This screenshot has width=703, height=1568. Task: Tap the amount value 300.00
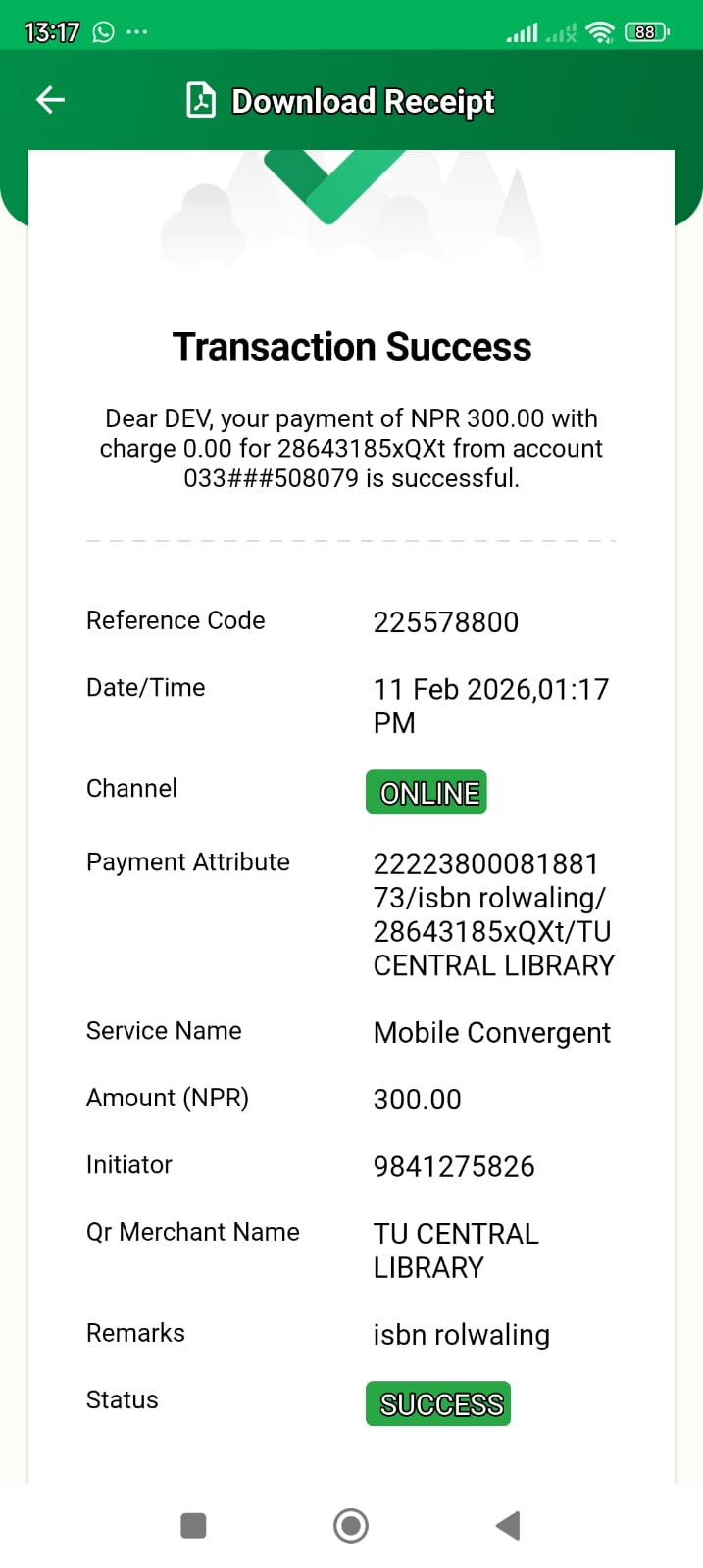[418, 1100]
